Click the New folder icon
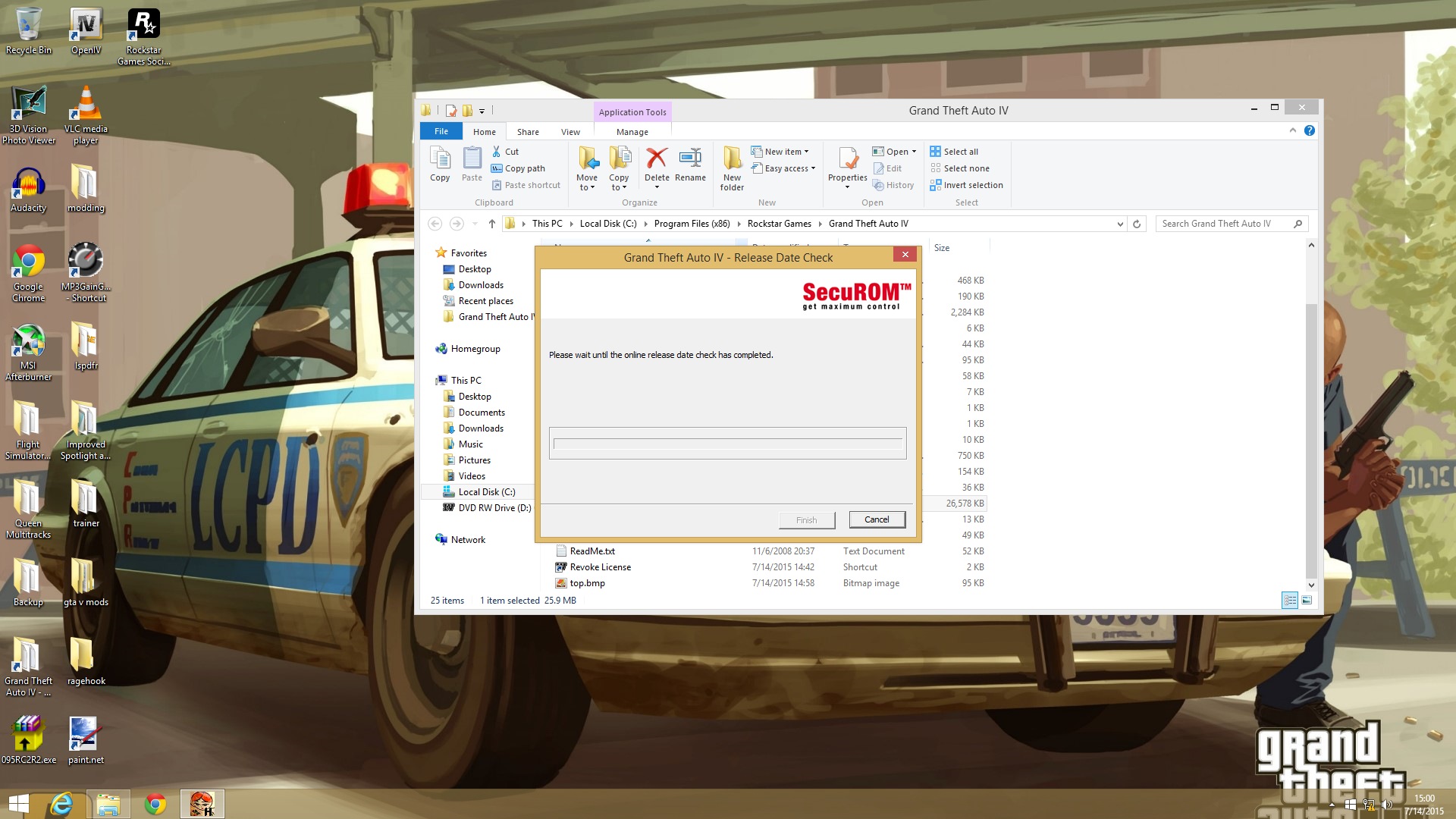The width and height of the screenshot is (1456, 819). tap(732, 158)
